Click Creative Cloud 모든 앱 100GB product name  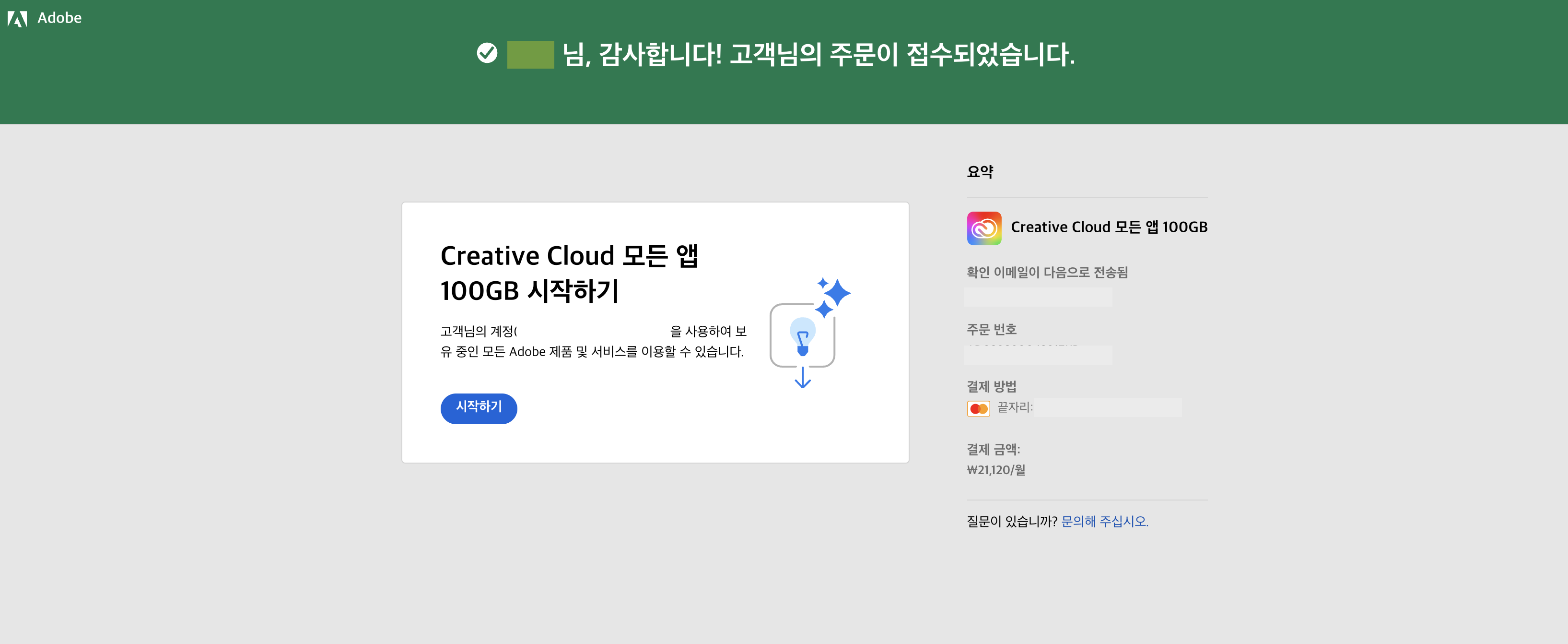pos(1109,227)
